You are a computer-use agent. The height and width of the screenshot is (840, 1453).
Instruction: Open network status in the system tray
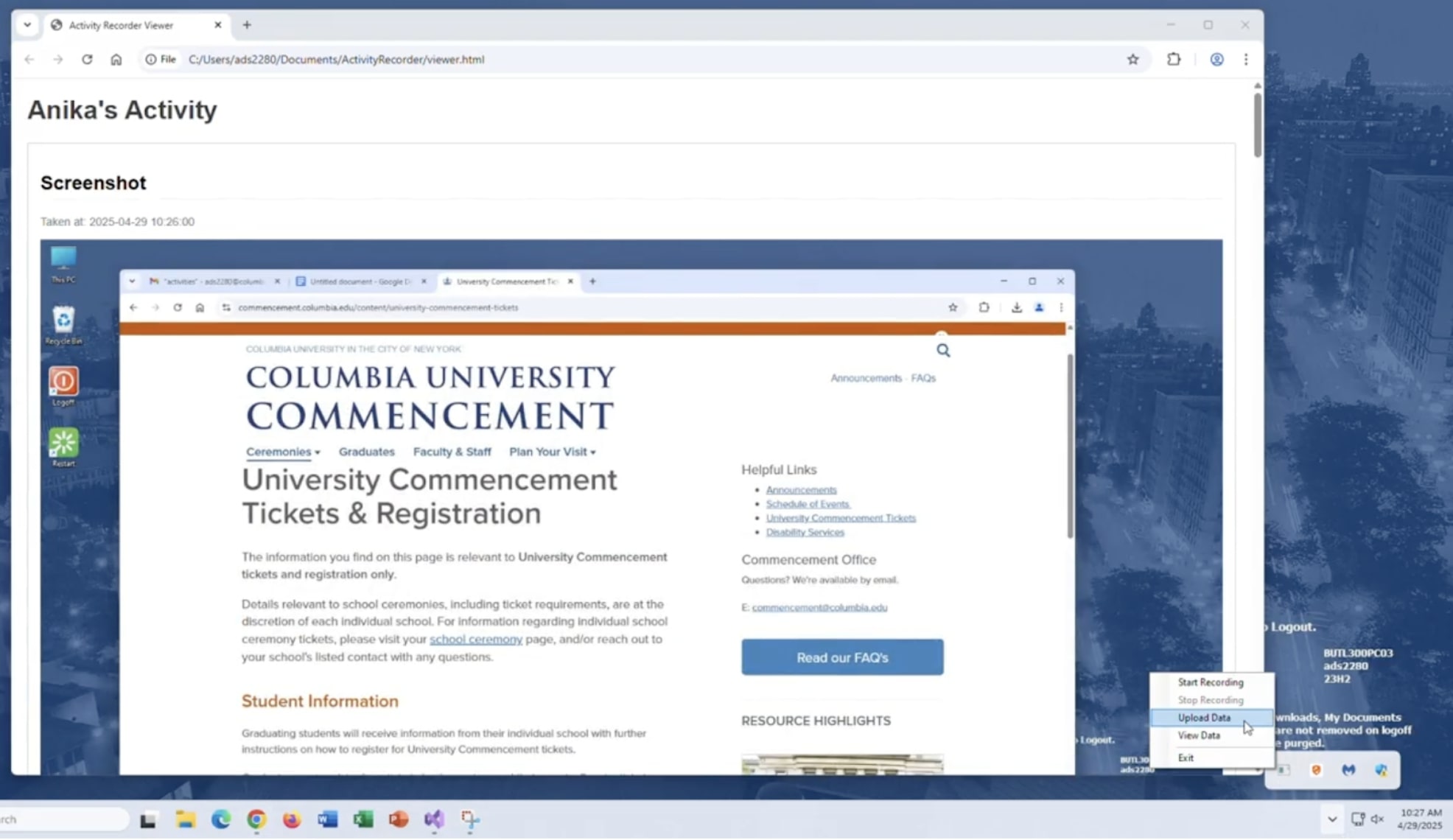point(1358,819)
